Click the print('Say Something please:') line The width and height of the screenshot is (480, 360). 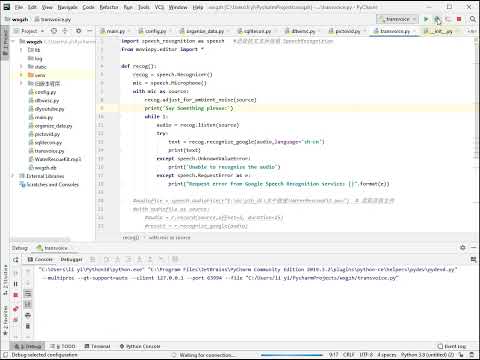tap(189, 108)
